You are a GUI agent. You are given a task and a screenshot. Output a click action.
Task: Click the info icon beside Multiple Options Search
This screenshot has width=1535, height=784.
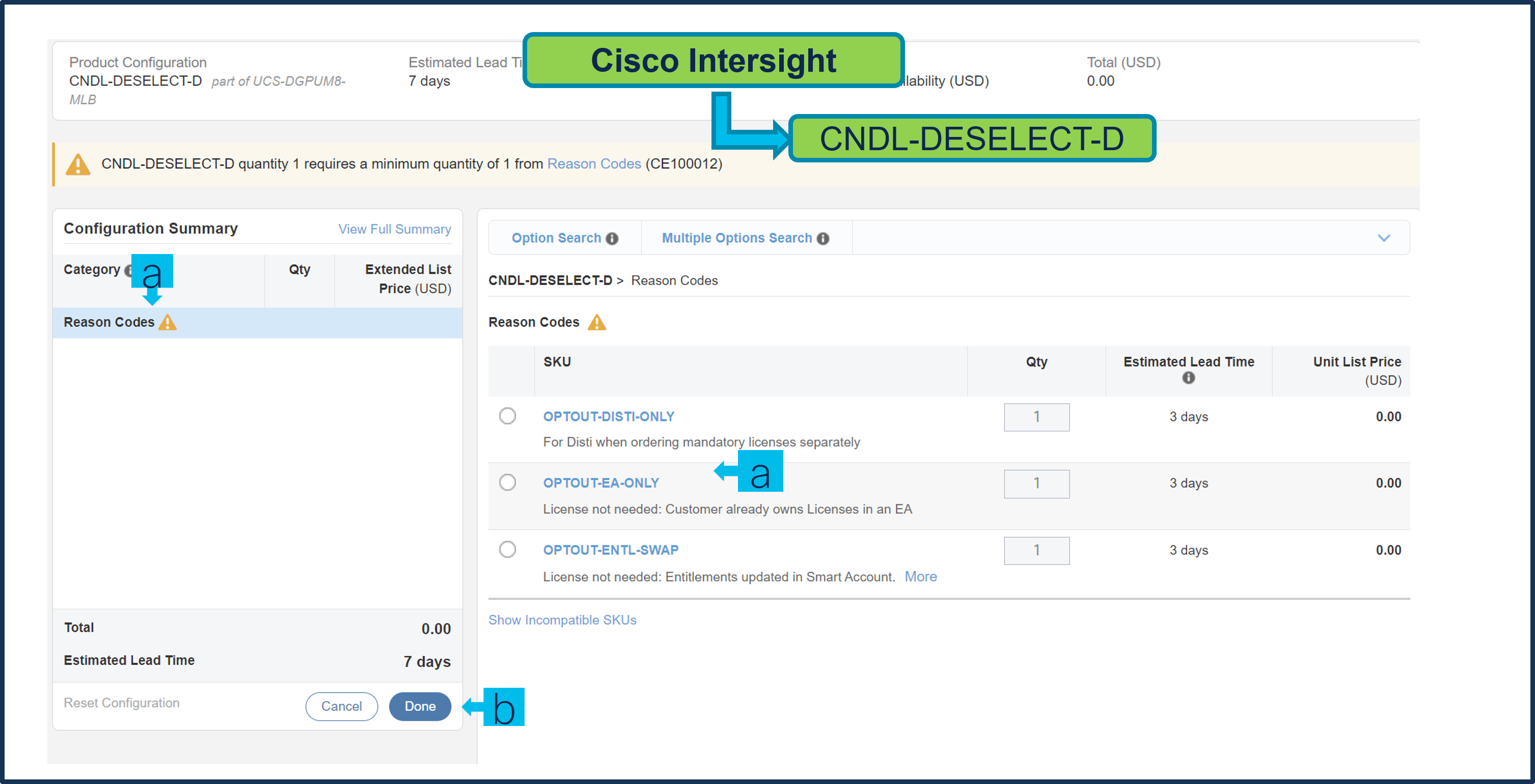[x=823, y=238]
